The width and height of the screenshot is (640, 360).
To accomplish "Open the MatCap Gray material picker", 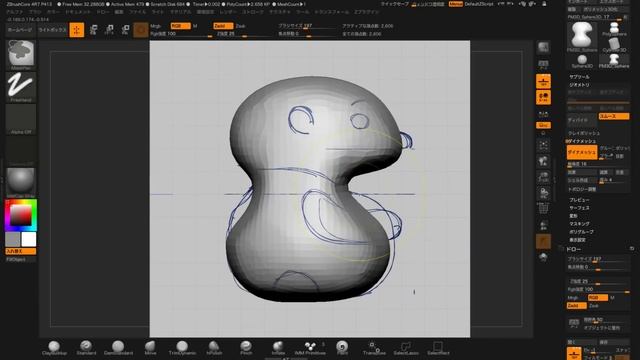I will (x=21, y=183).
